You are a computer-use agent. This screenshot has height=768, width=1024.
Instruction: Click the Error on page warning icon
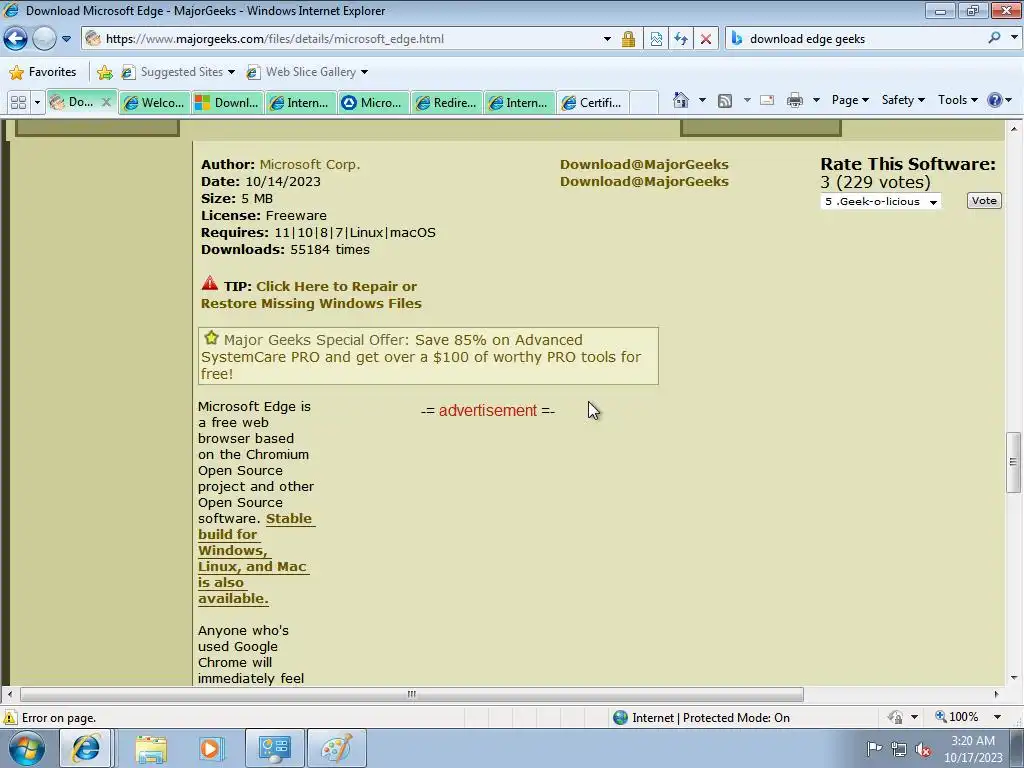tap(10, 717)
